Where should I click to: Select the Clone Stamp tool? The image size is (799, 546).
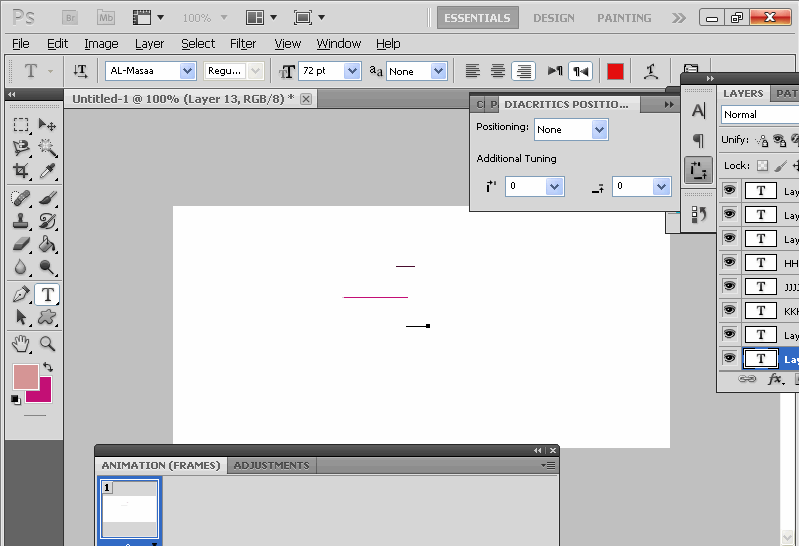(21, 221)
